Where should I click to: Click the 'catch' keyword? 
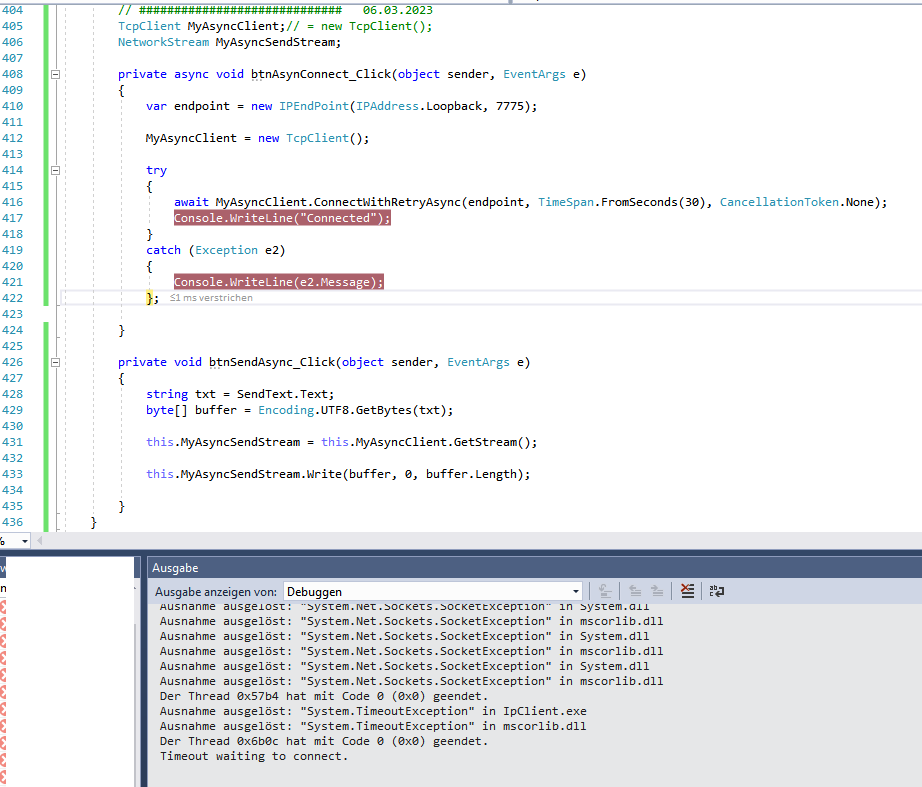coord(163,250)
